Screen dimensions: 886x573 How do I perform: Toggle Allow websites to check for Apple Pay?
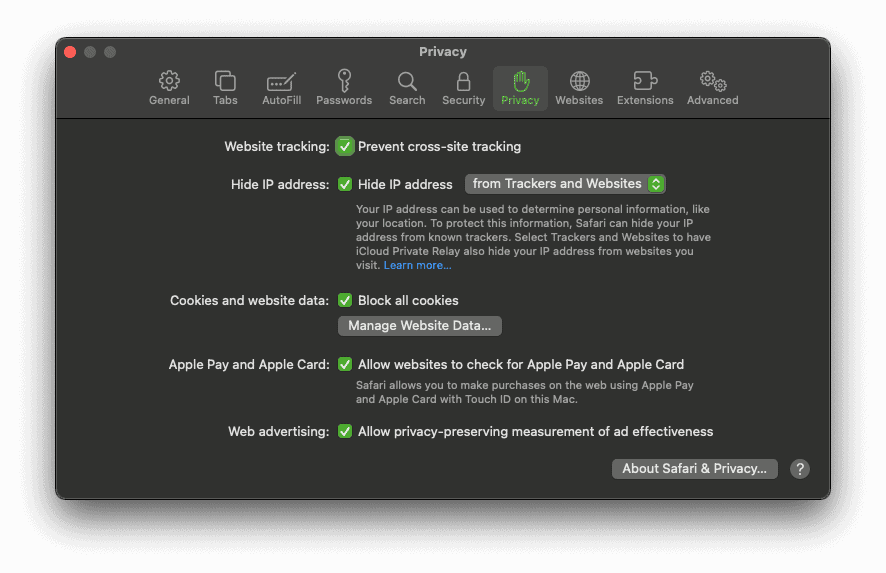345,364
